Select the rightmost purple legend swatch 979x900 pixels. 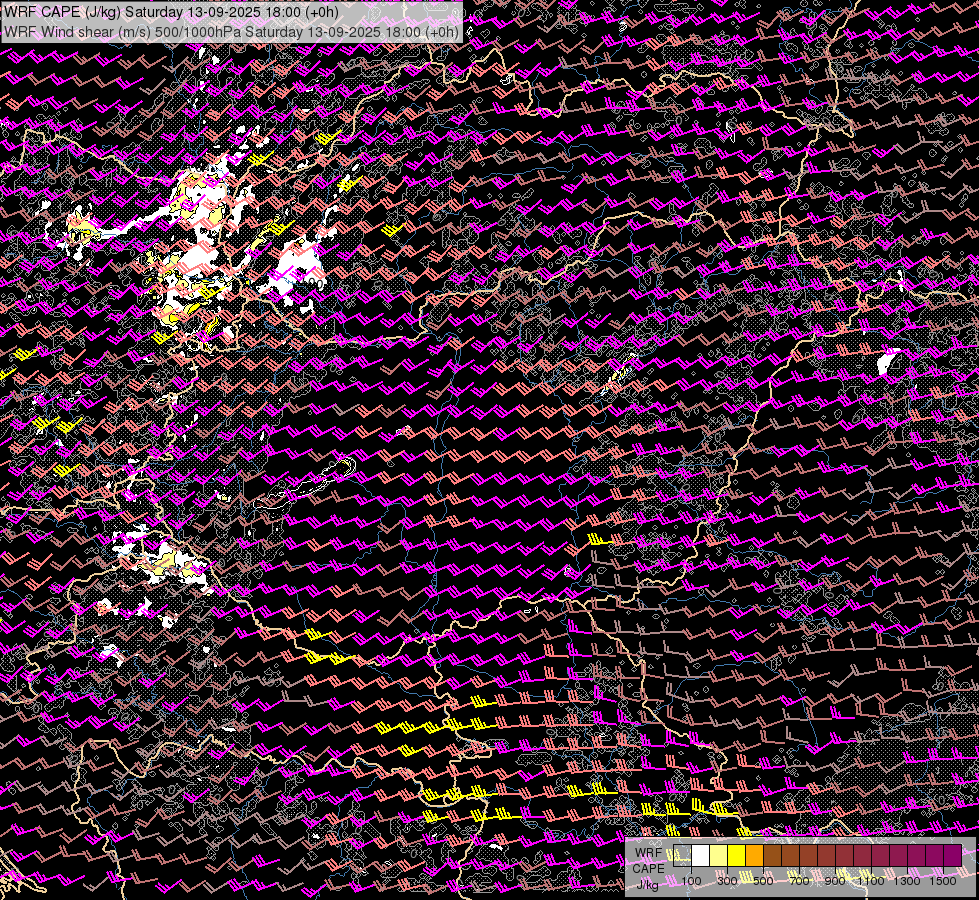952,855
